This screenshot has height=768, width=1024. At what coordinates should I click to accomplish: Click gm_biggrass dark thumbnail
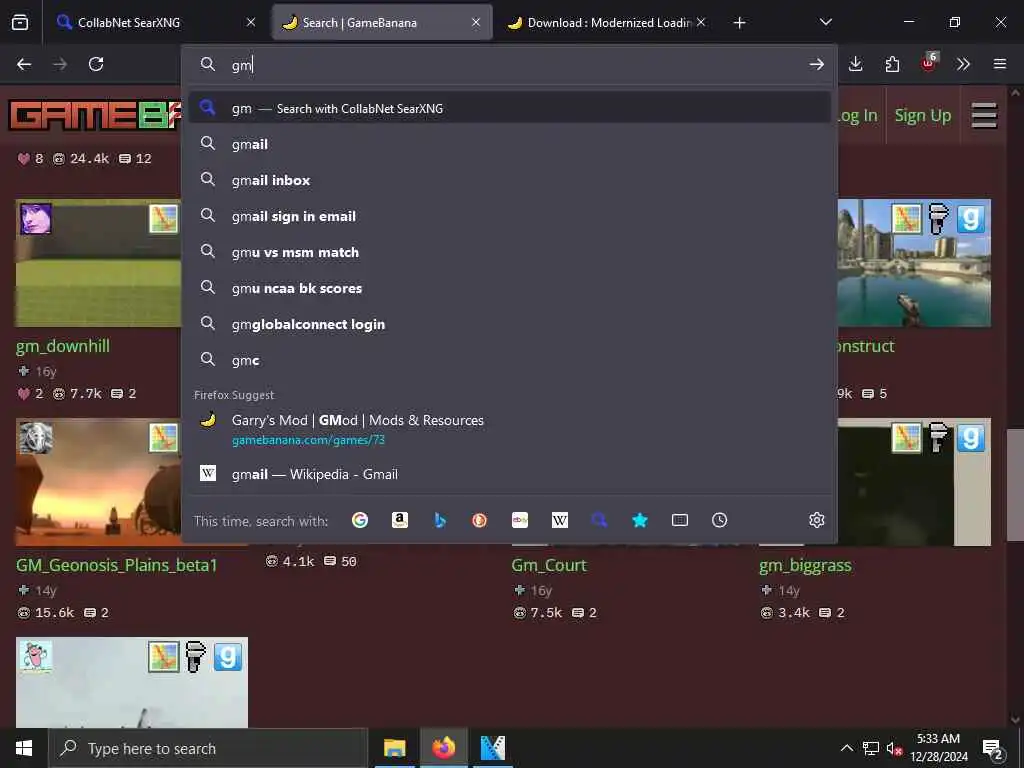tap(914, 482)
